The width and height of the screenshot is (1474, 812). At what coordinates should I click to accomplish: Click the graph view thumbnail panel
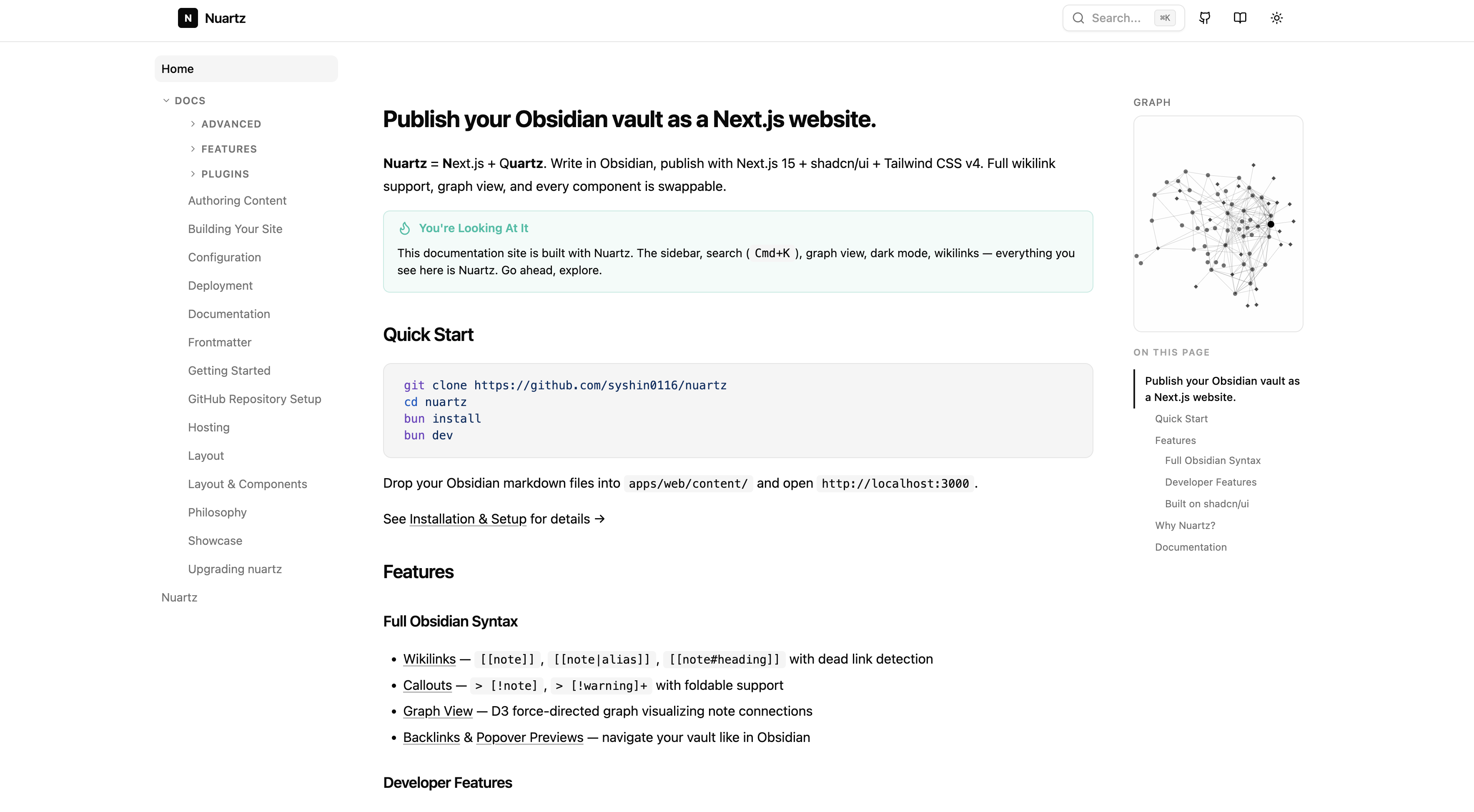pyautogui.click(x=1218, y=224)
